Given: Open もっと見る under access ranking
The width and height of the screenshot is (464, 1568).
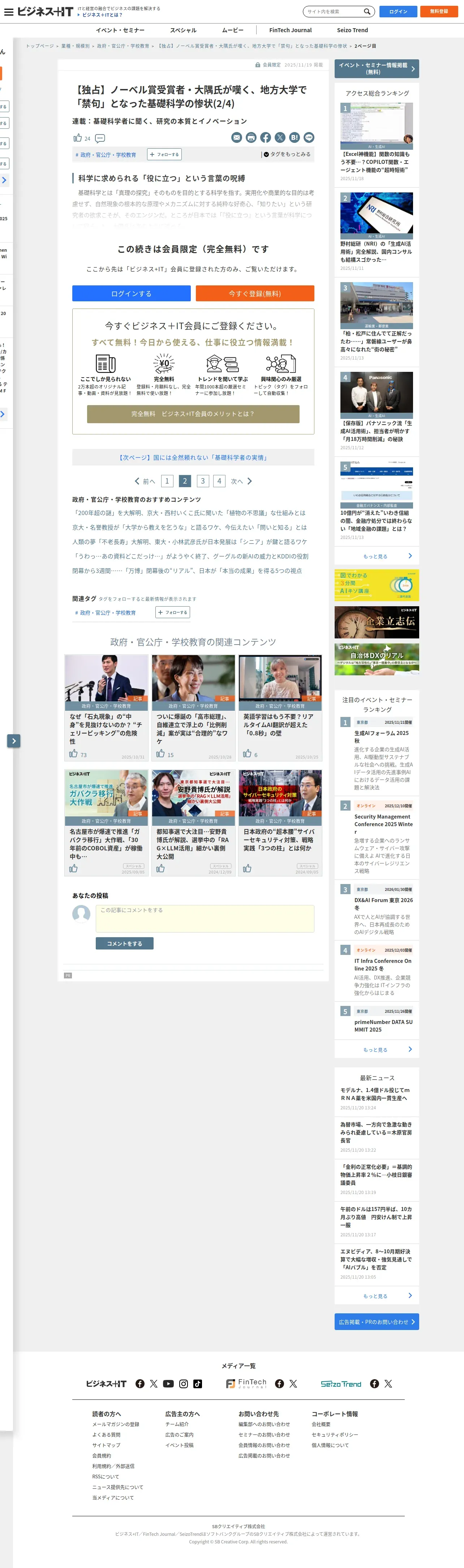Looking at the screenshot, I should pyautogui.click(x=377, y=556).
